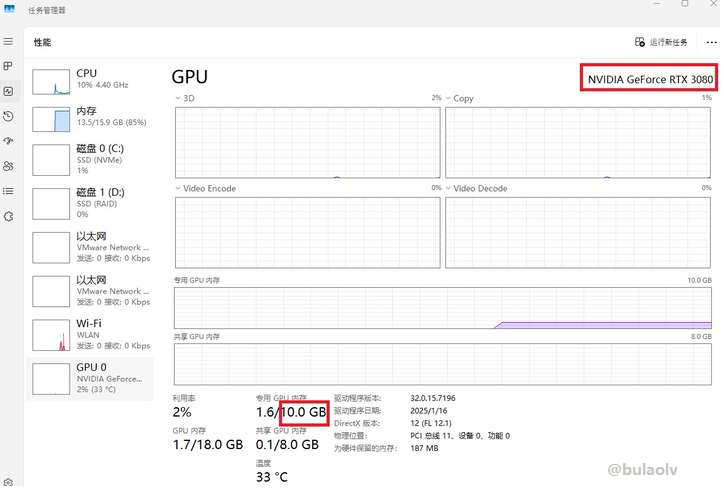Image resolution: width=724 pixels, height=494 pixels.
Task: Open Startup apps gauge icon in sidebar
Action: coord(8,141)
